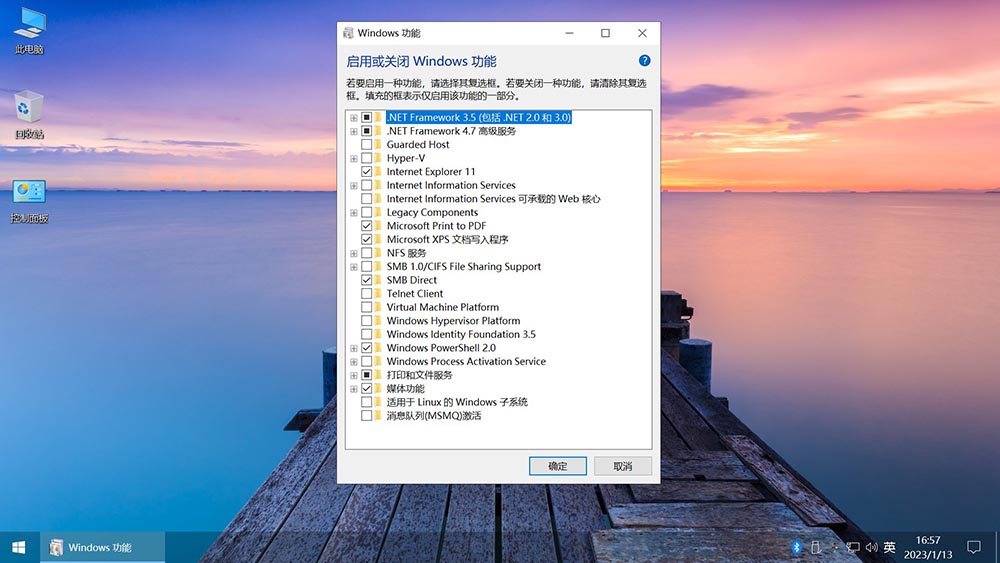Click the Windows 功能 title bar icon
The width and height of the screenshot is (1000, 563).
(x=348, y=33)
